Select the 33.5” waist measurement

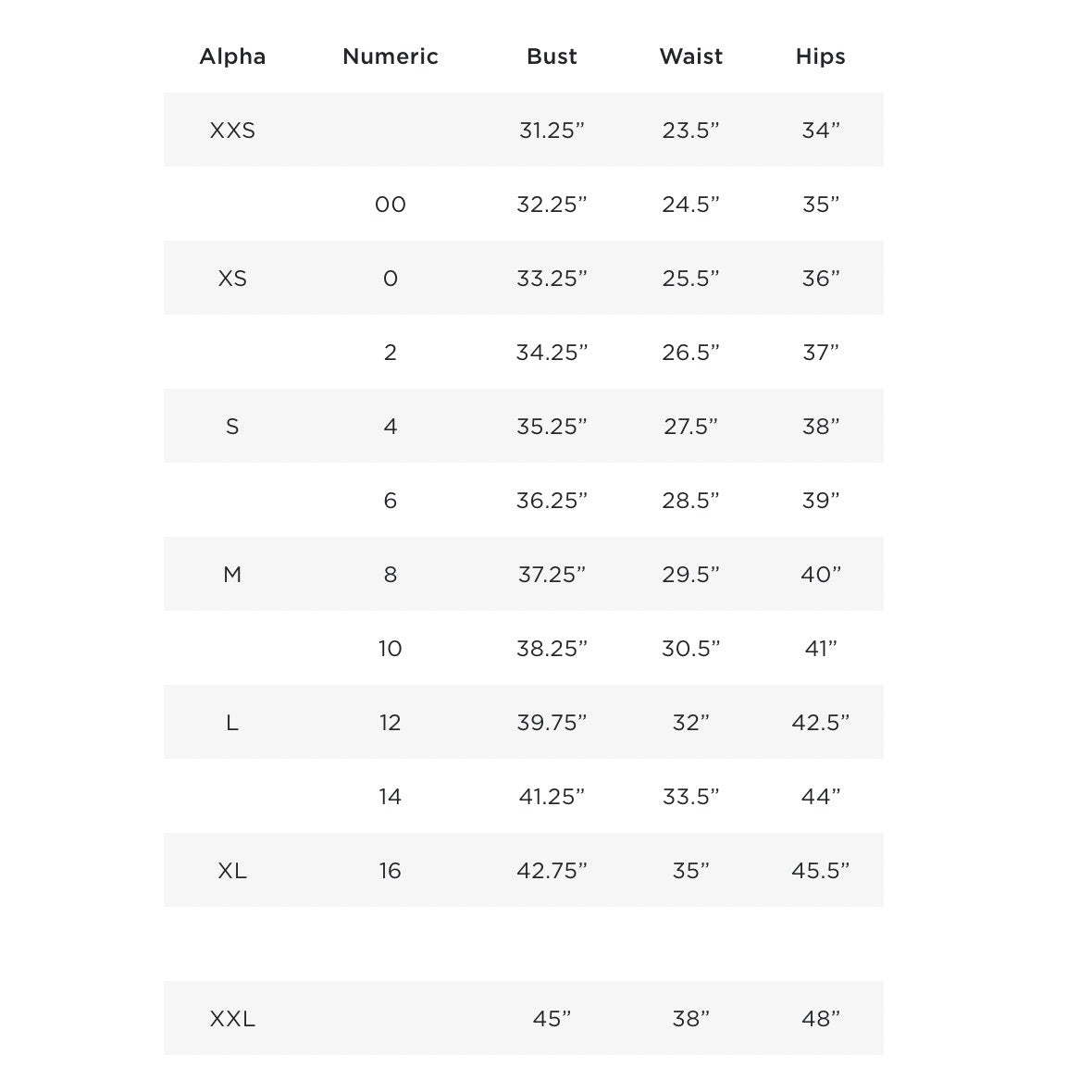pos(690,797)
